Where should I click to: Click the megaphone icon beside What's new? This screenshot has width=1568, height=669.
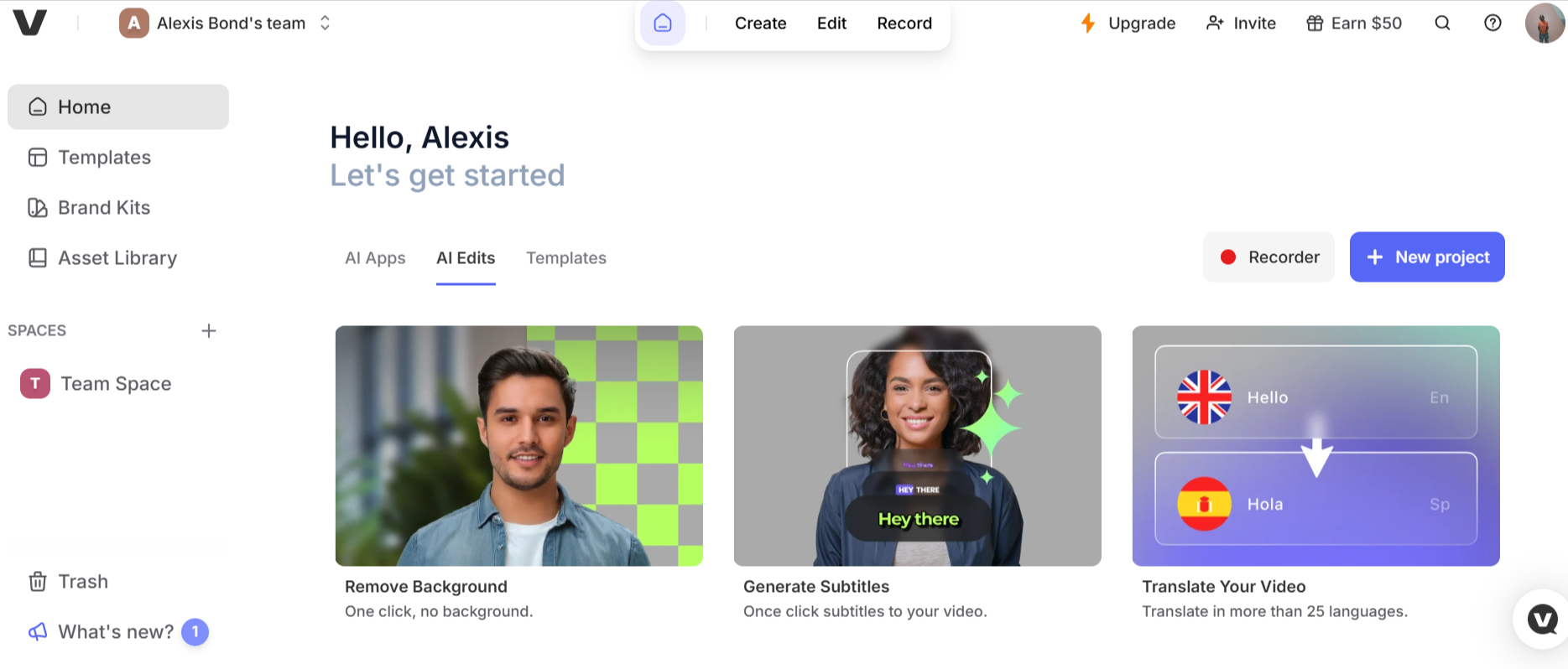pos(38,632)
